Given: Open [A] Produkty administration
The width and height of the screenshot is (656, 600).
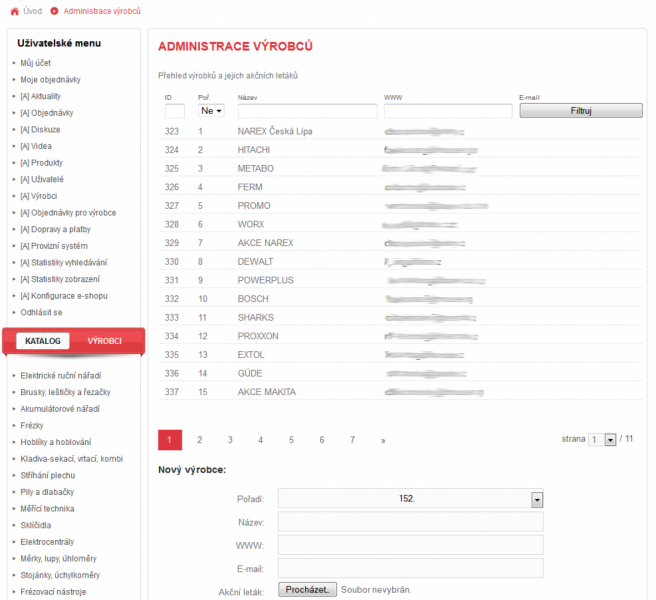Looking at the screenshot, I should coord(41,163).
